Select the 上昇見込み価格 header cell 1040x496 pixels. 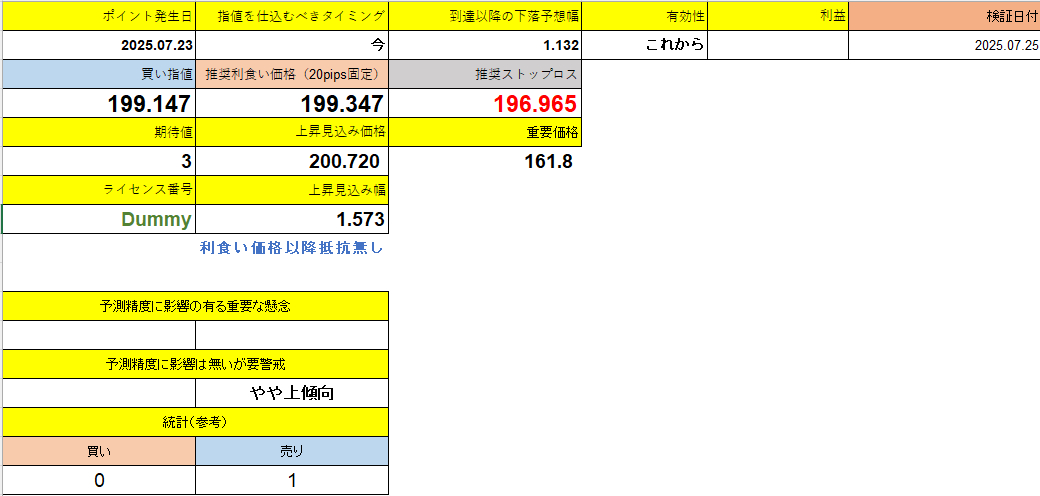pyautogui.click(x=292, y=132)
